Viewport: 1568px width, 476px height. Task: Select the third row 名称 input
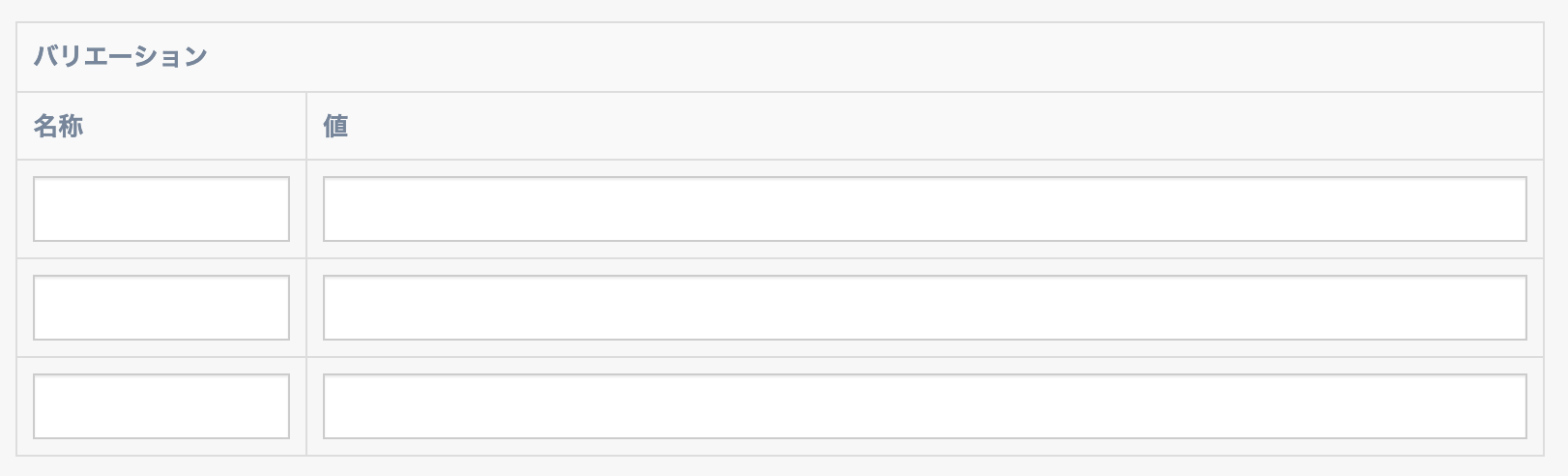pos(161,406)
